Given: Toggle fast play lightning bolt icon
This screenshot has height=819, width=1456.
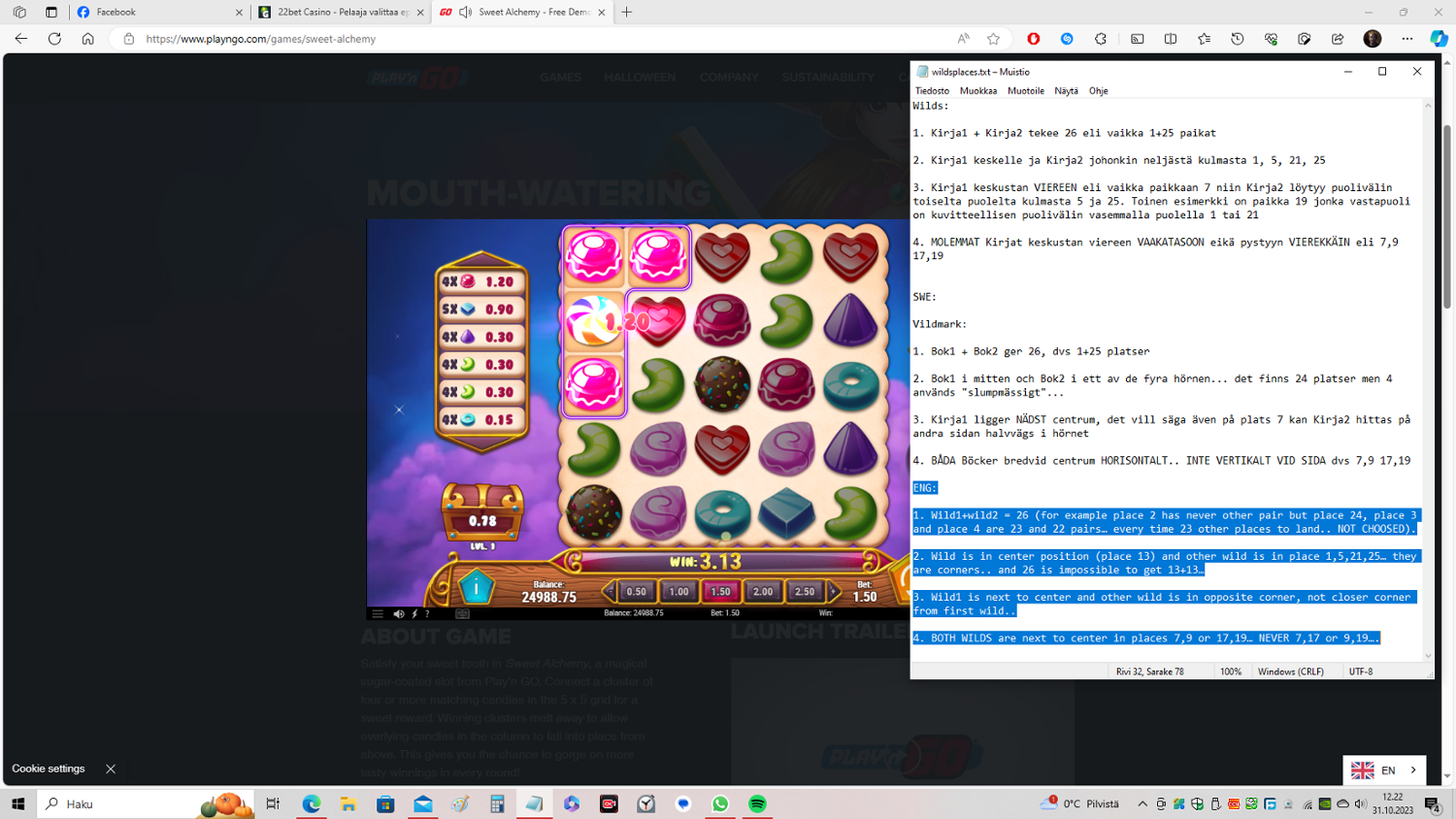Looking at the screenshot, I should 414,613.
